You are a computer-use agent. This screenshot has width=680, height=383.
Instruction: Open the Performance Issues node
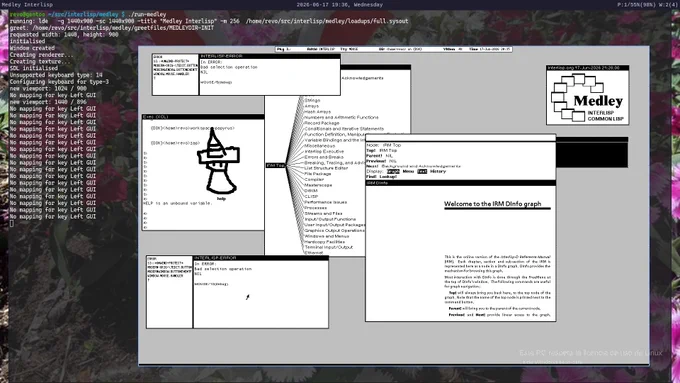click(x=326, y=202)
